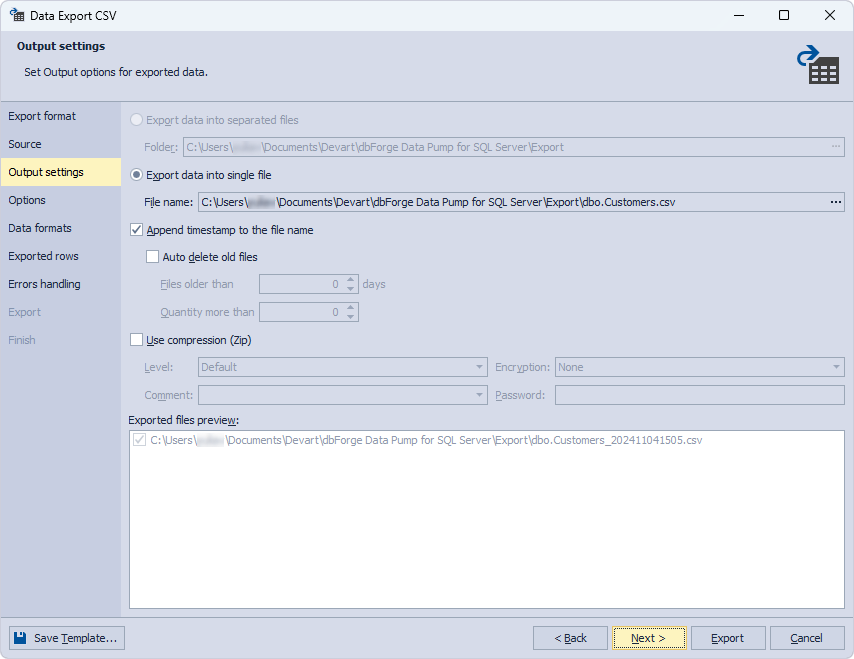Viewport: 854px width, 659px height.
Task: Click the Next button
Action: click(649, 638)
